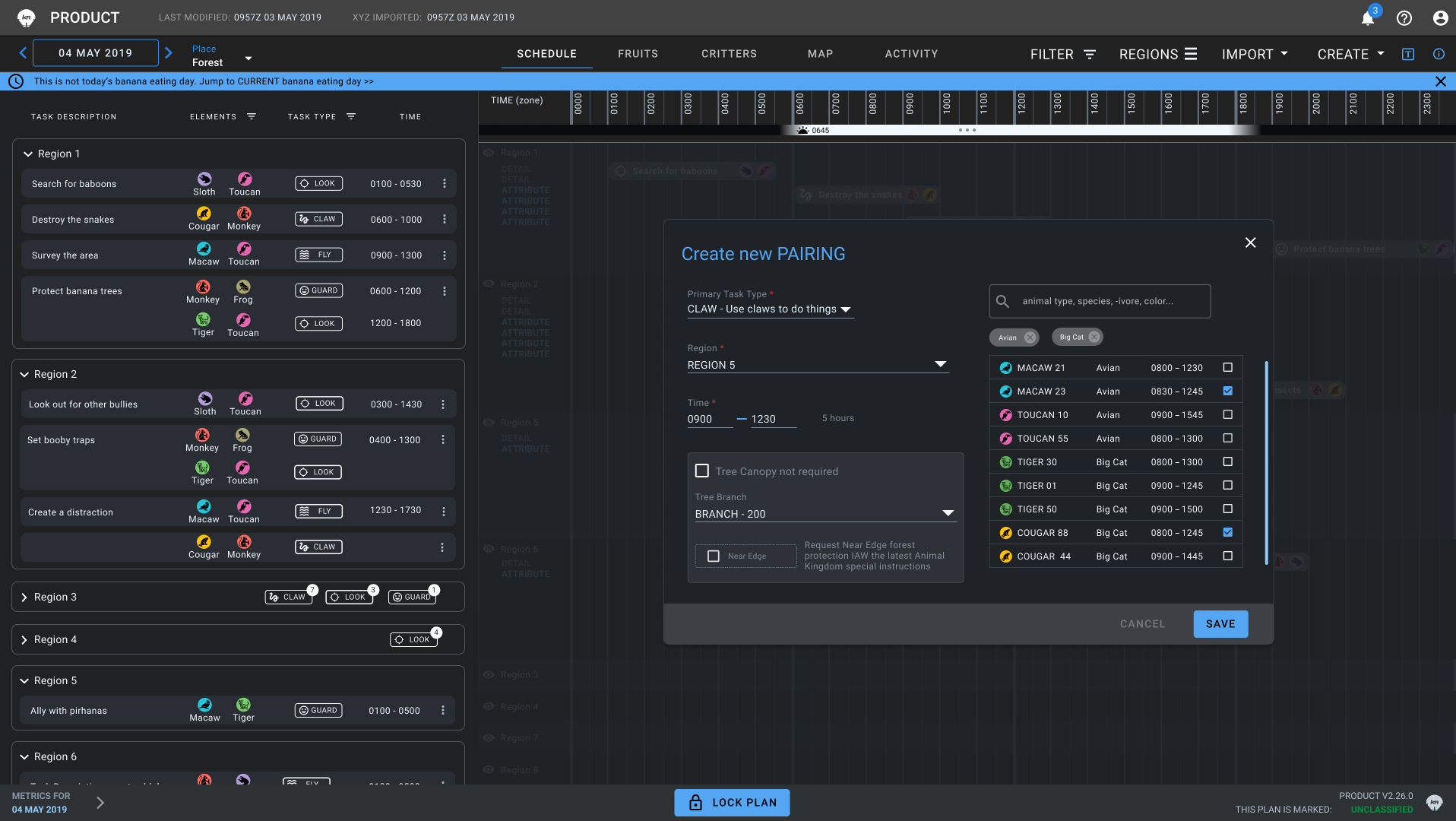Open the FILTER button

tap(1062, 54)
